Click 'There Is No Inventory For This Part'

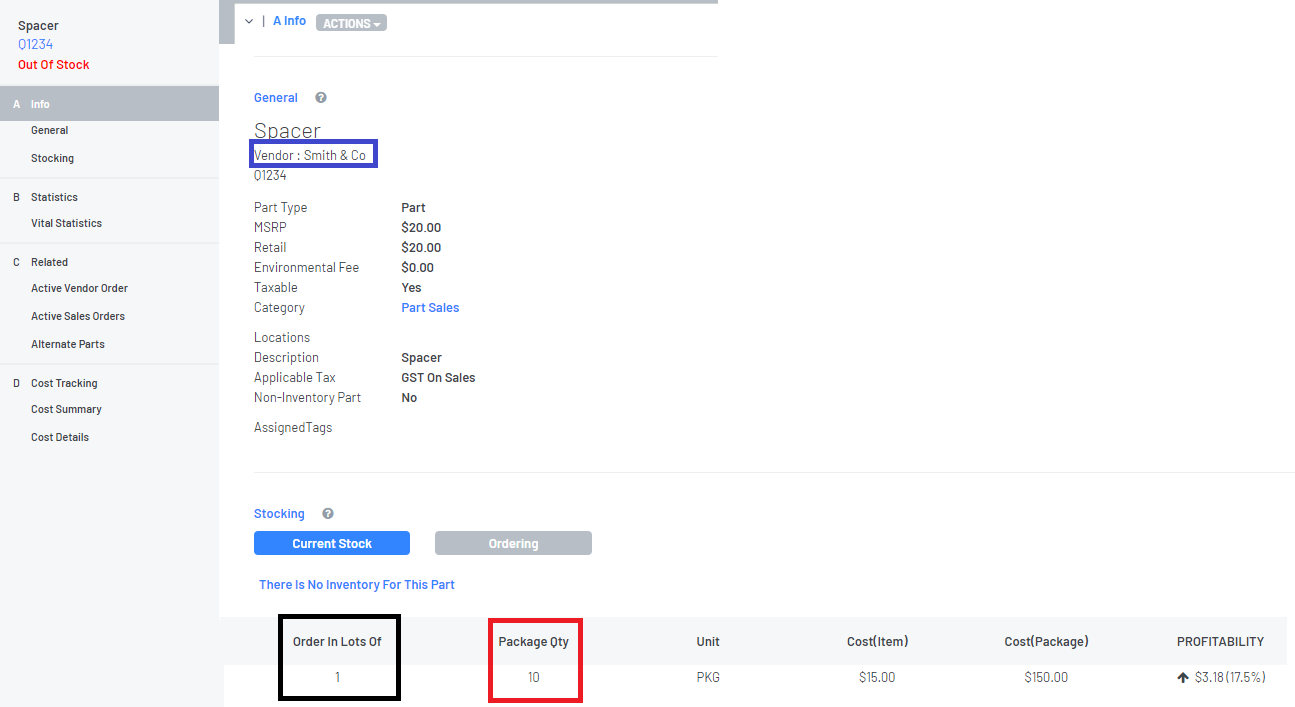(x=357, y=585)
